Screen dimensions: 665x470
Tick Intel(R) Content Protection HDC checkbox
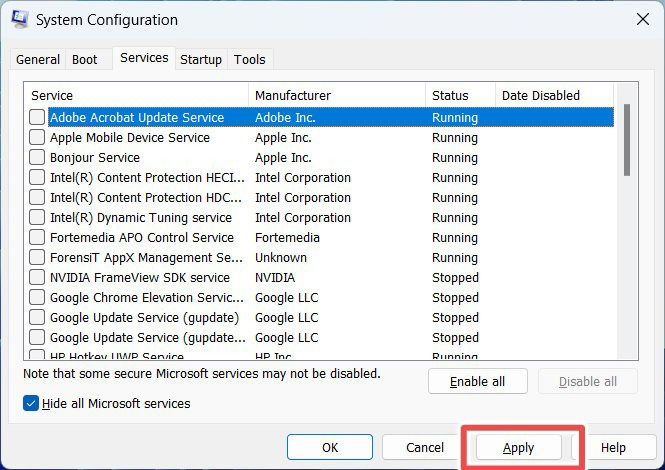(x=37, y=197)
